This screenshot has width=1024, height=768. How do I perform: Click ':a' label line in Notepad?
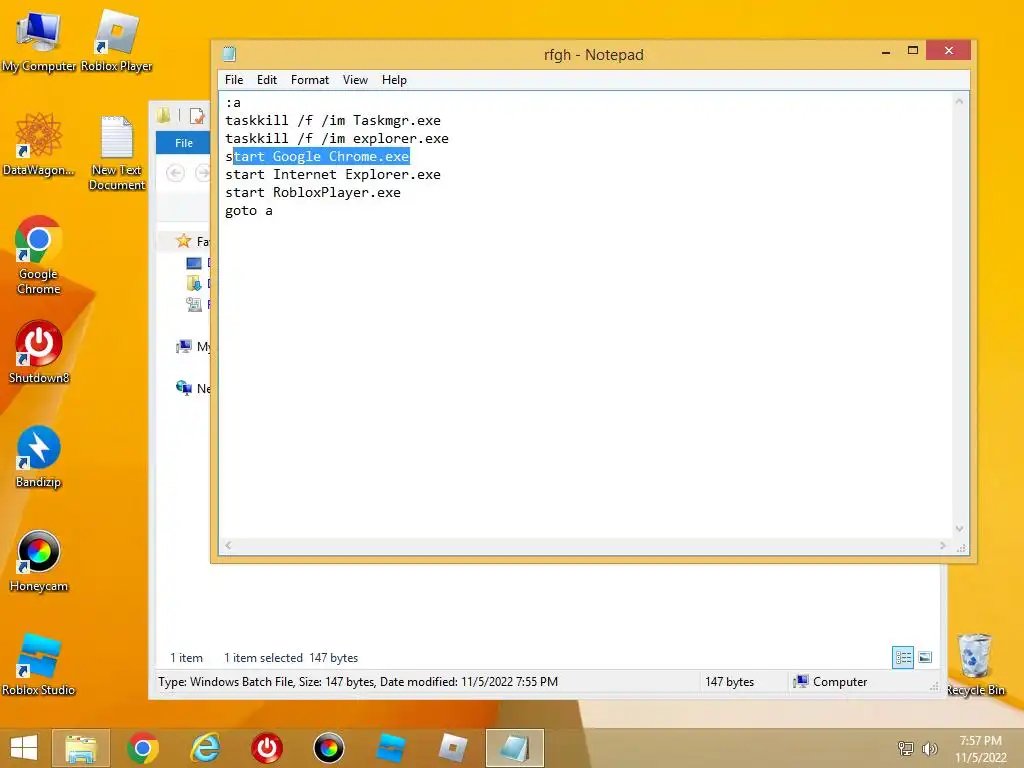(233, 103)
